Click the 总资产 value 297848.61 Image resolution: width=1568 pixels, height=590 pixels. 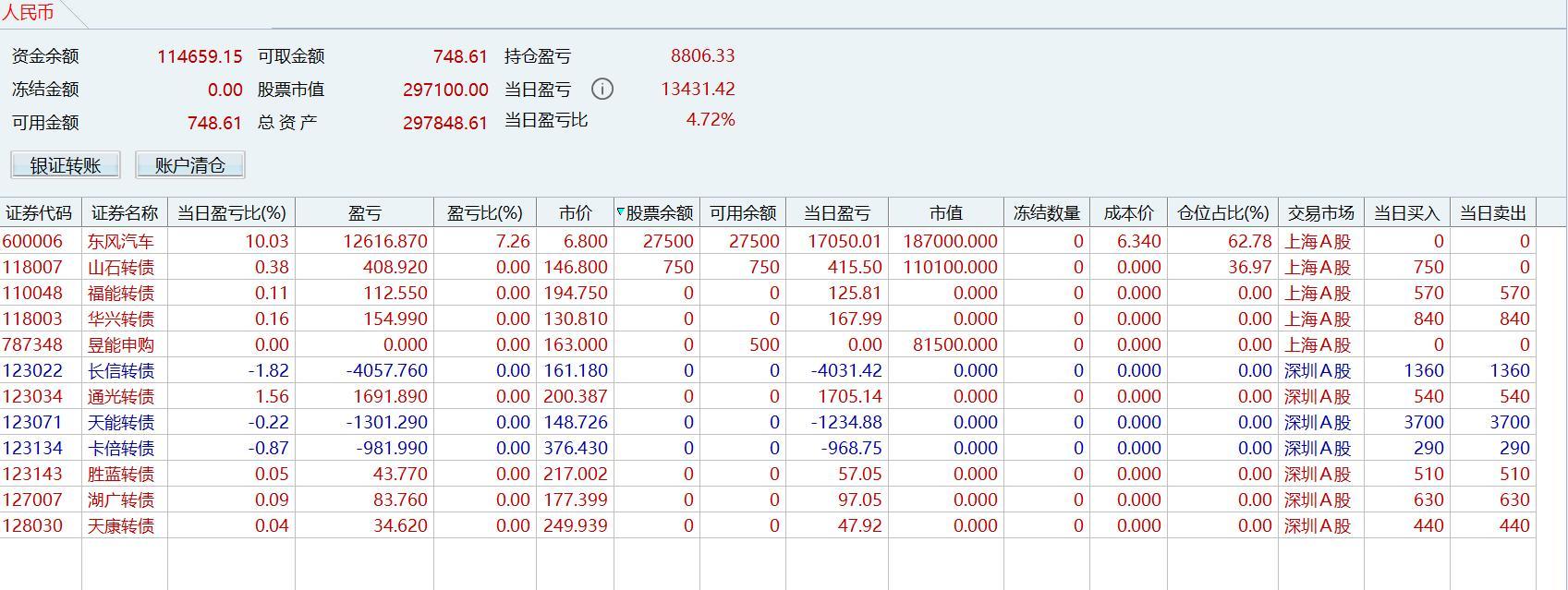tap(445, 123)
